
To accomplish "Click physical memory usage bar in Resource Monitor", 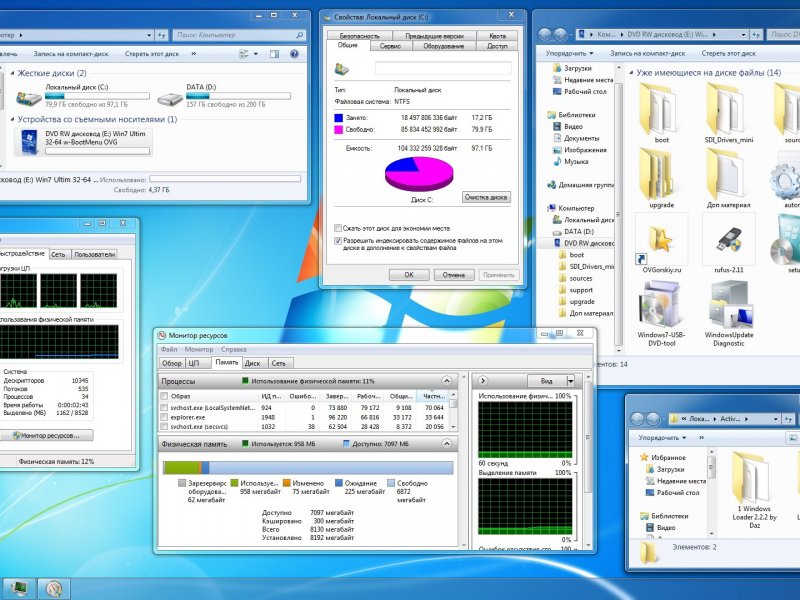I will point(308,467).
